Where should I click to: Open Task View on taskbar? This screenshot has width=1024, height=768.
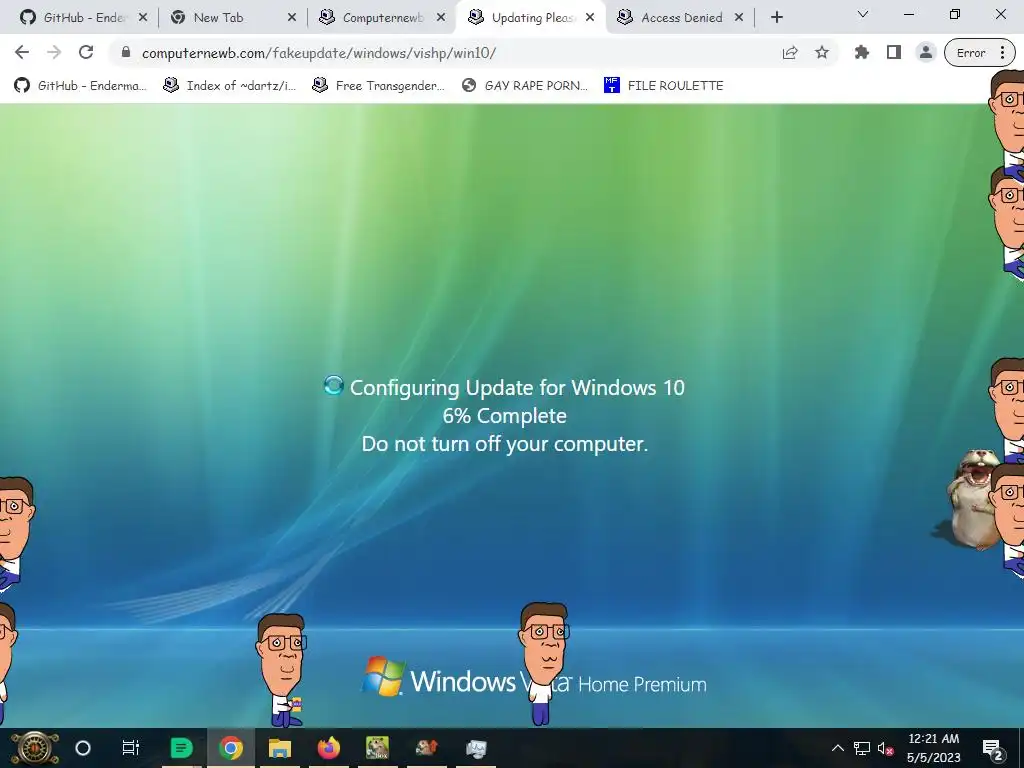(131, 748)
